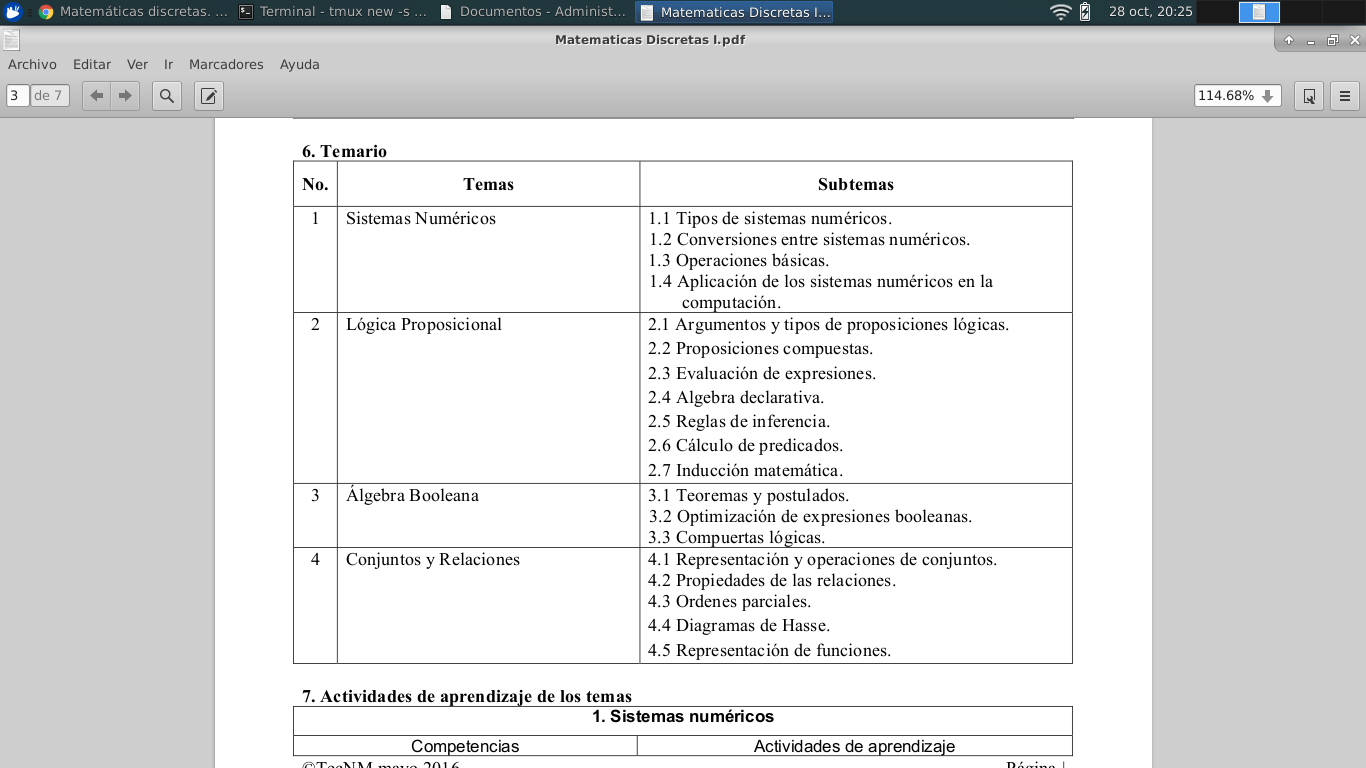Click the Xfce applications menu icon
This screenshot has width=1366, height=768.
tap(13, 12)
